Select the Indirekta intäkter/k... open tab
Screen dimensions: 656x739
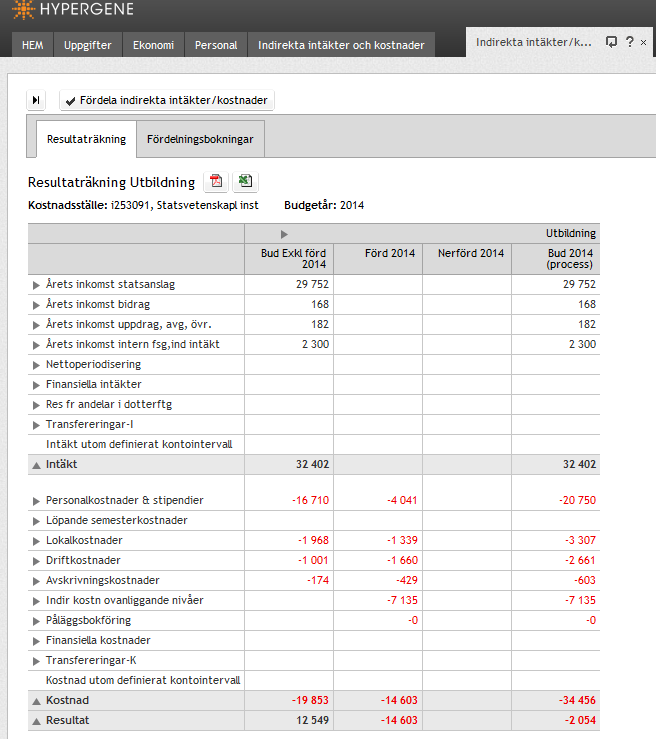coord(533,42)
